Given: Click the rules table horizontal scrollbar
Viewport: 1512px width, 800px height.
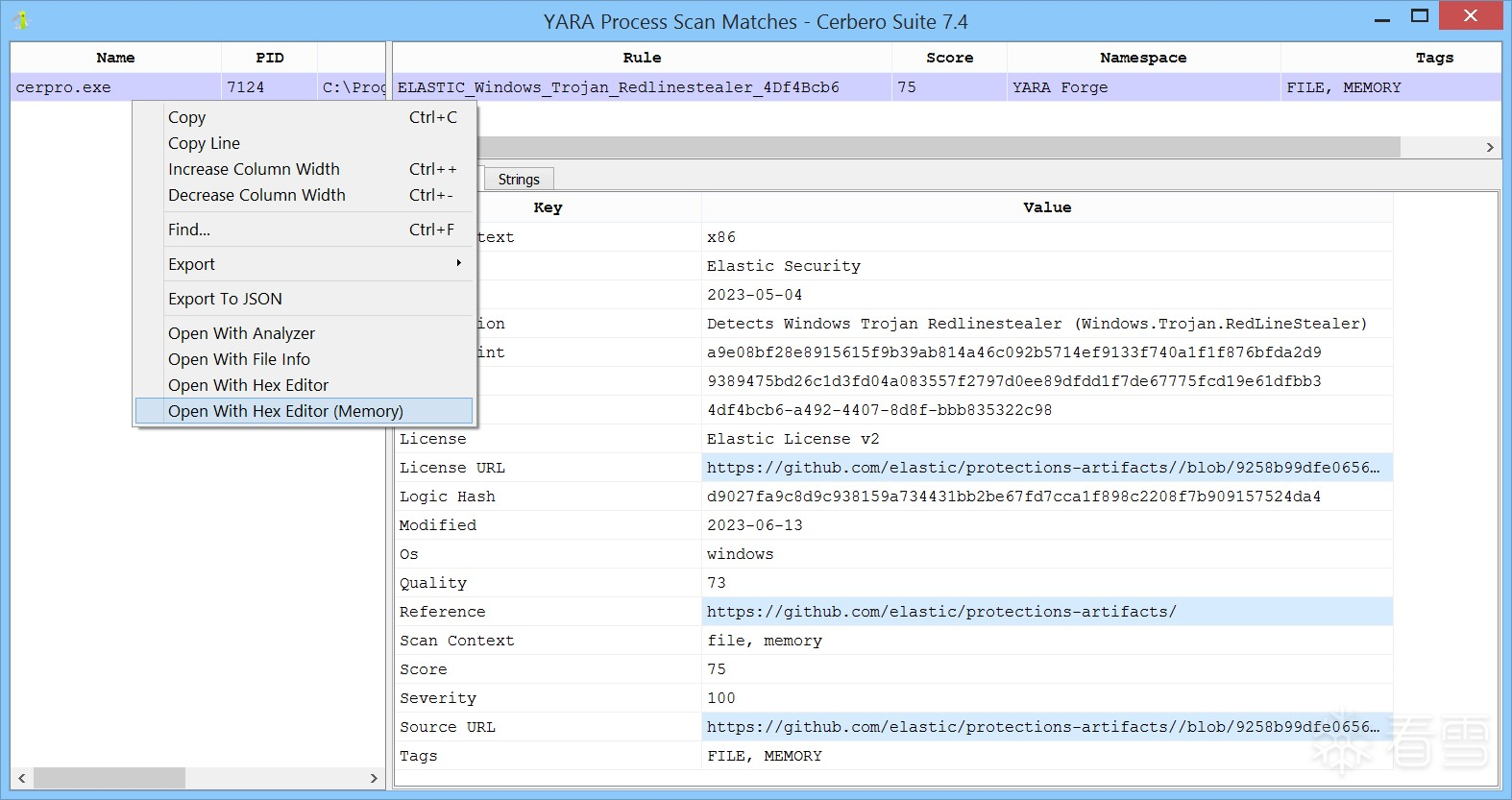Looking at the screenshot, I should pyautogui.click(x=939, y=147).
